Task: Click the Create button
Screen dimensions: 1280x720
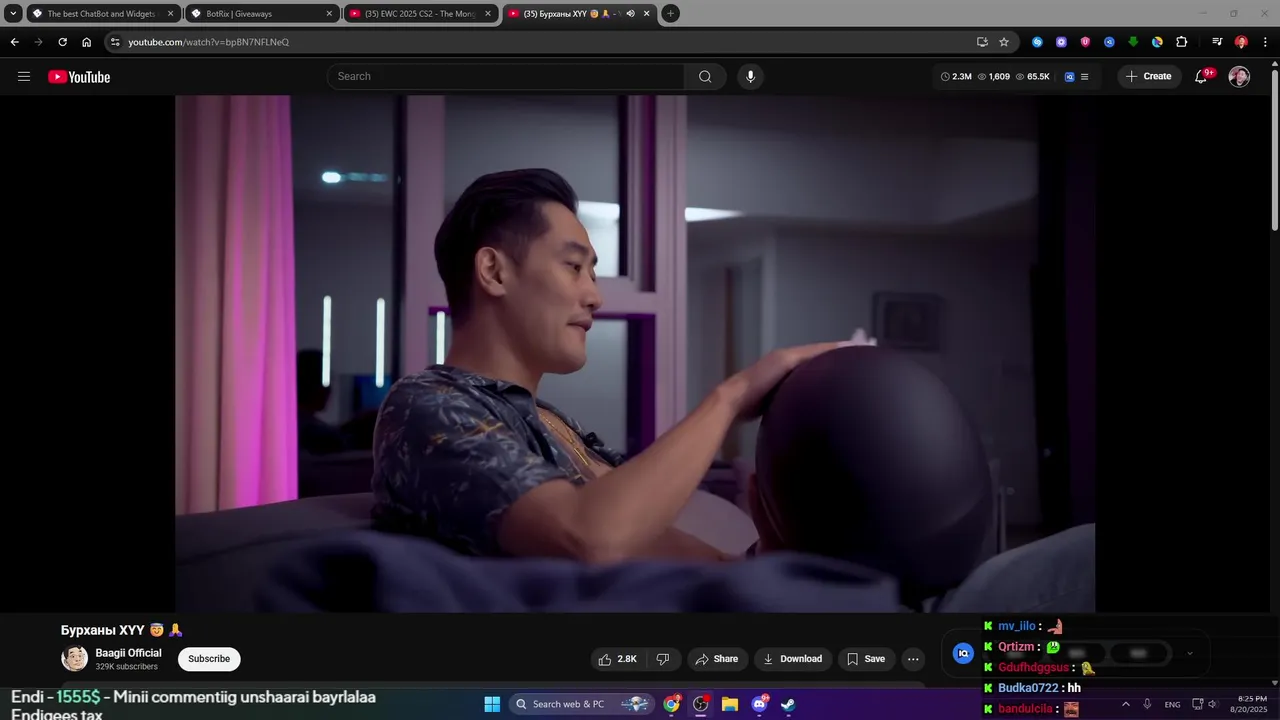Action: (1149, 77)
